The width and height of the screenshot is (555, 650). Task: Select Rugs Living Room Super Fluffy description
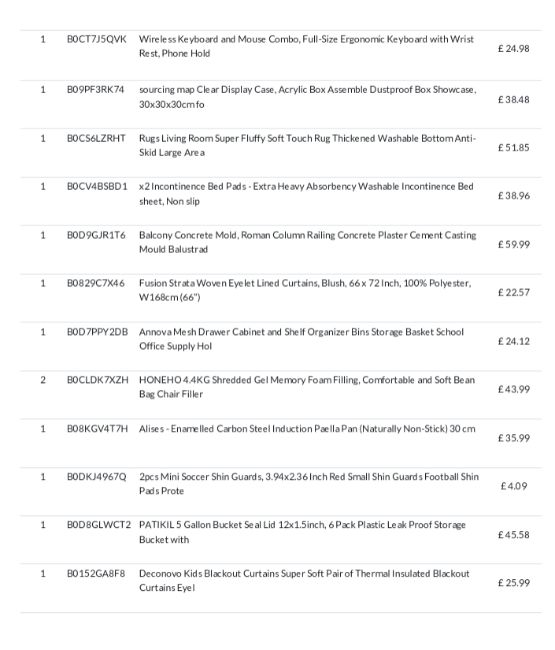(x=307, y=146)
